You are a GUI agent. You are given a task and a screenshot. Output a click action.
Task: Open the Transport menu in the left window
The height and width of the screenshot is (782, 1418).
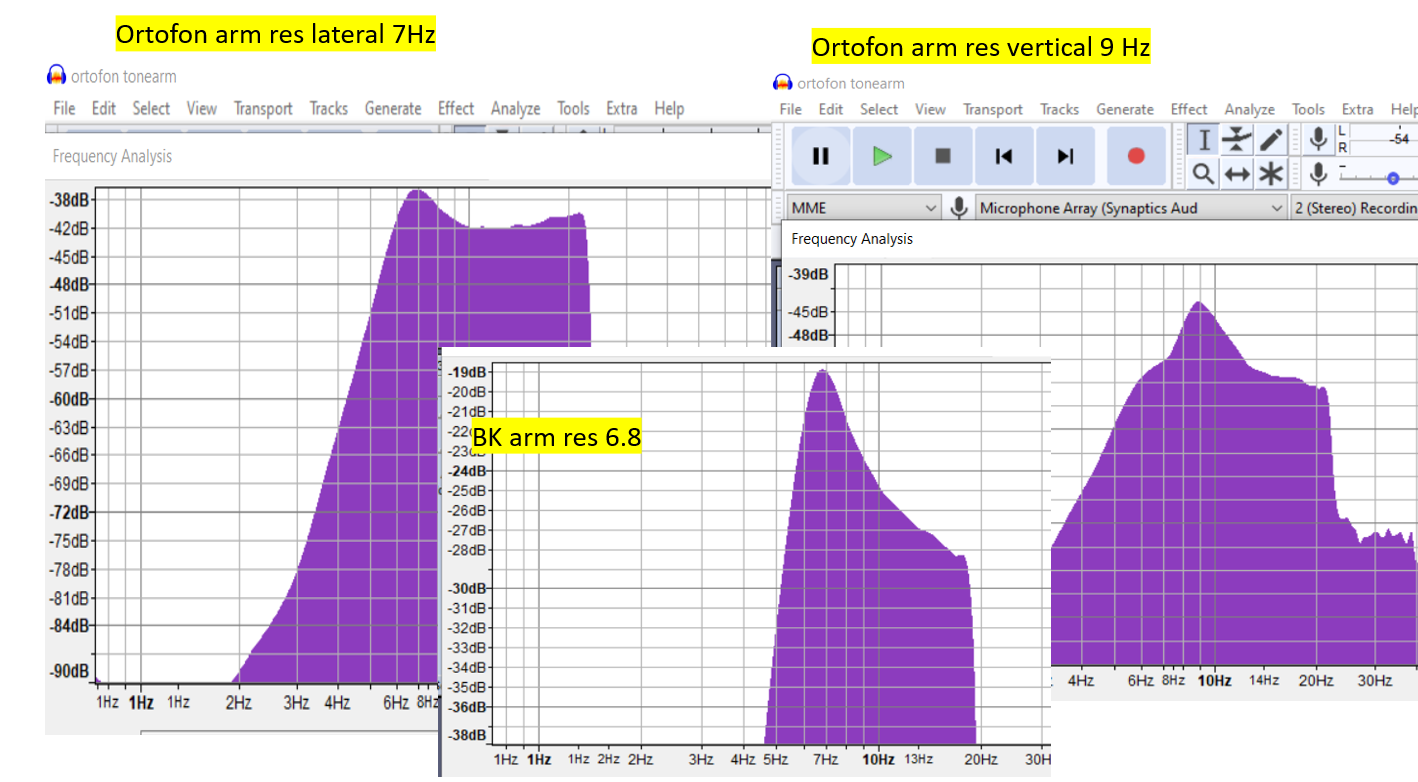[x=263, y=108]
